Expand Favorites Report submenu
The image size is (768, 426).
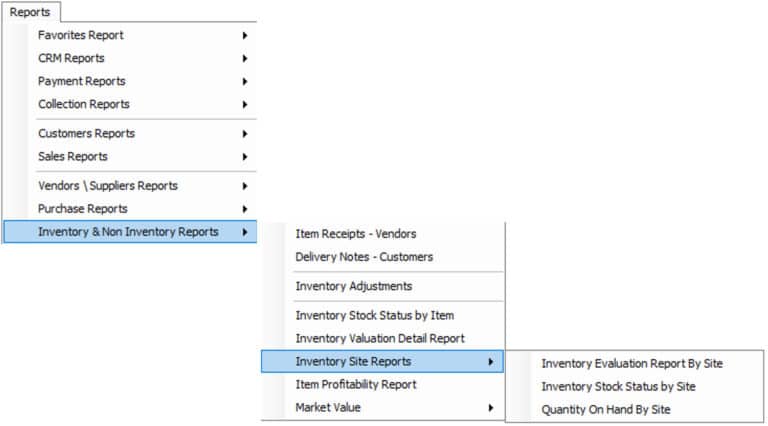pyautogui.click(x=81, y=35)
